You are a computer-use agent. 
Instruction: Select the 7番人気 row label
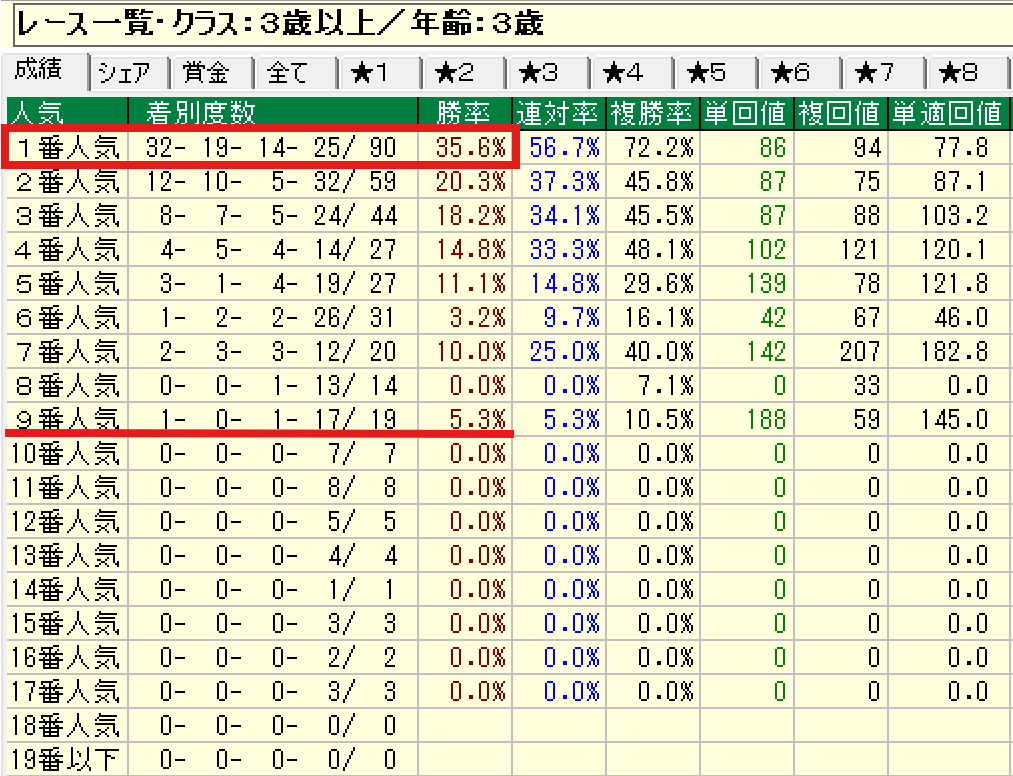(66, 352)
